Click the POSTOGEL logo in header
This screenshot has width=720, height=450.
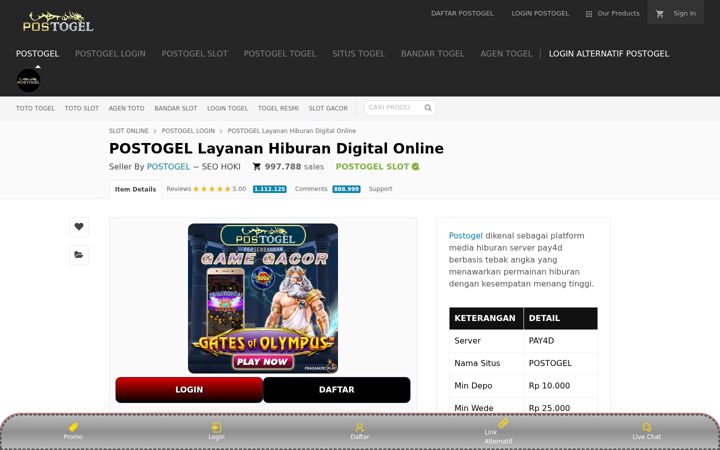point(58,22)
